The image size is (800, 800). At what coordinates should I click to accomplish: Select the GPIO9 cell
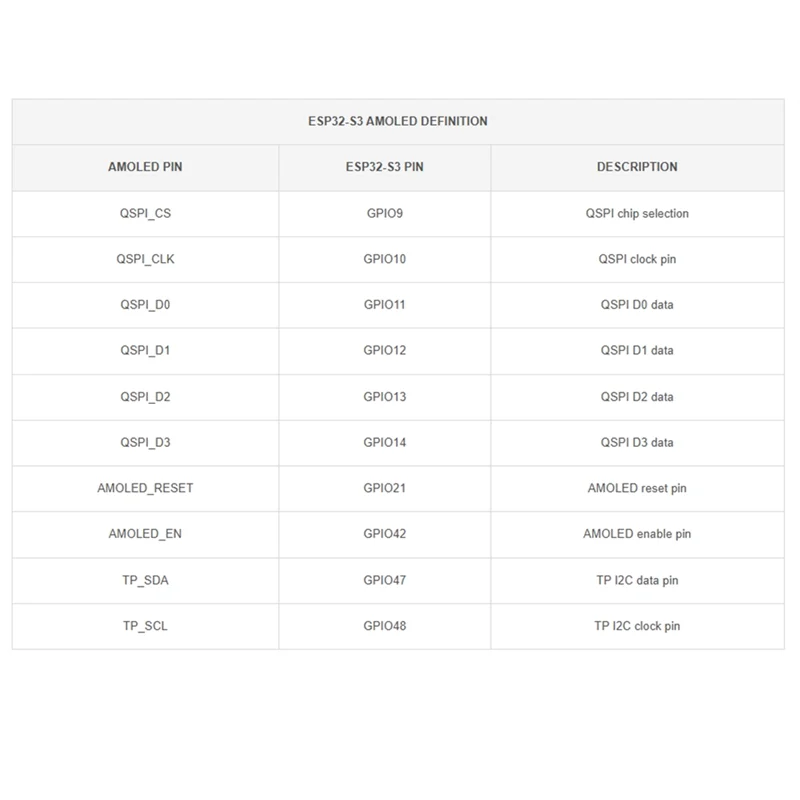point(385,213)
